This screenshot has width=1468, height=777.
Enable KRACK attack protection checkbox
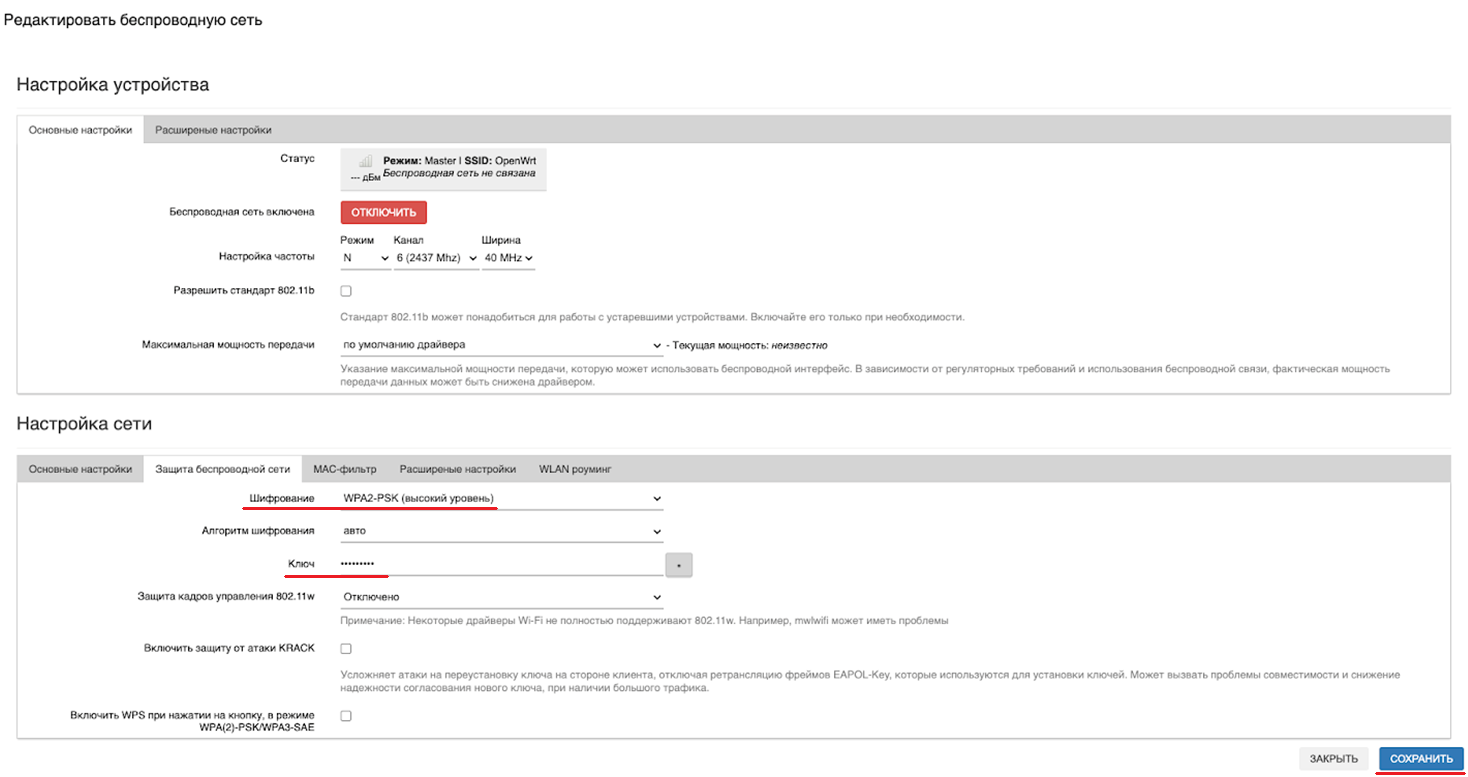point(346,649)
